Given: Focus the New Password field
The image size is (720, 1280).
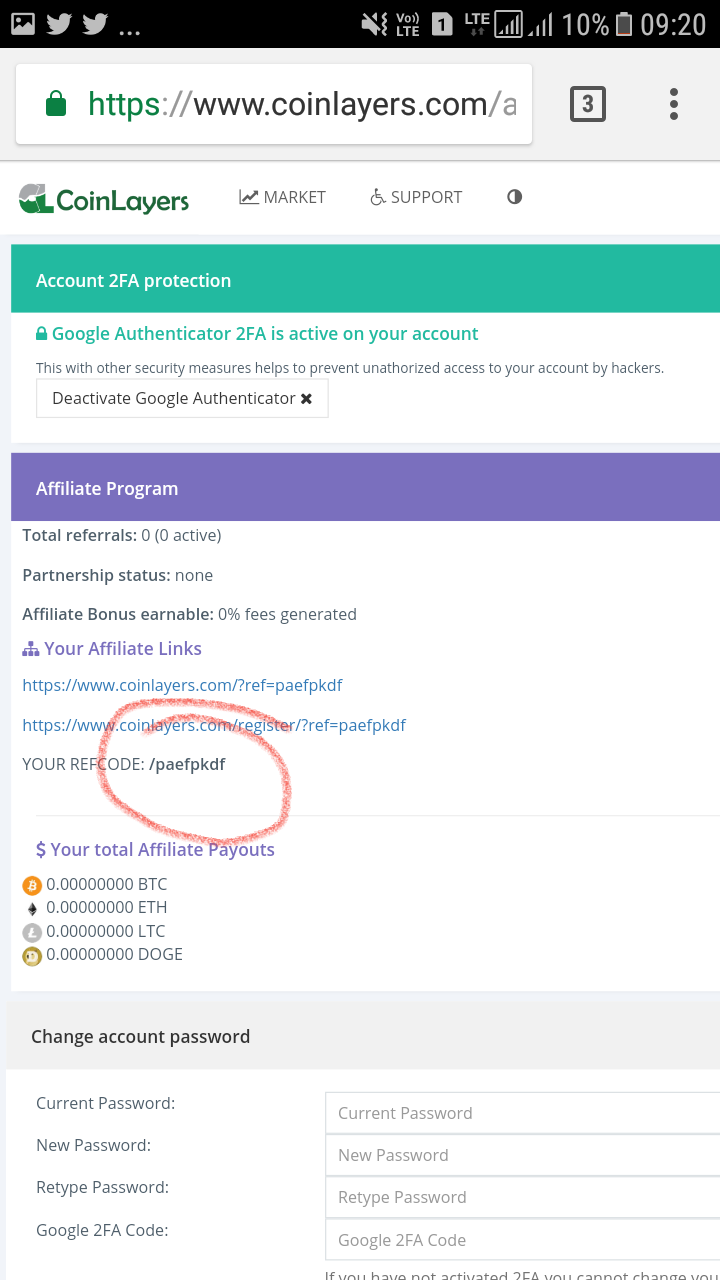Looking at the screenshot, I should click(522, 1155).
